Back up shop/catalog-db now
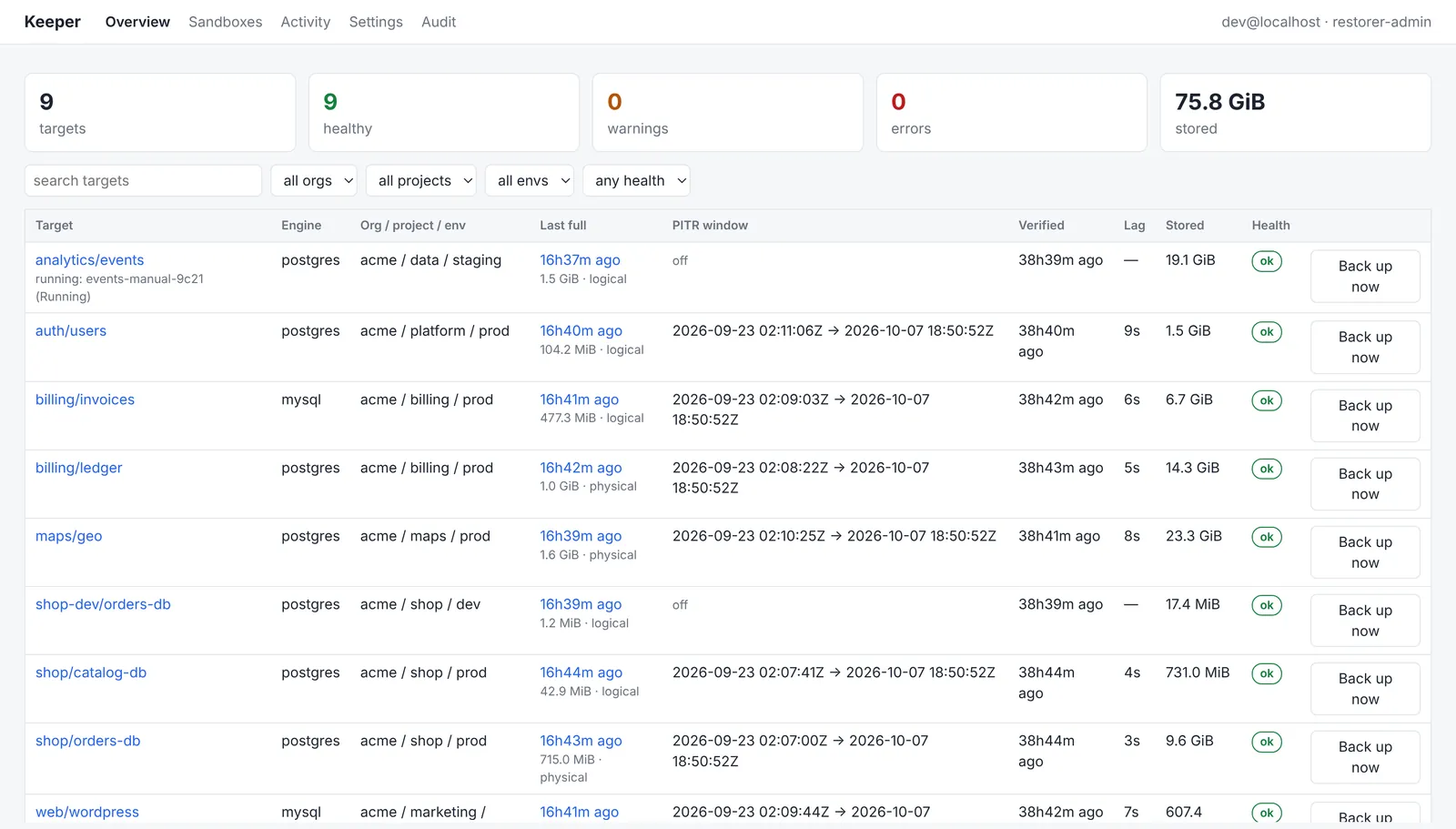Image resolution: width=1456 pixels, height=829 pixels. pos(1365,689)
